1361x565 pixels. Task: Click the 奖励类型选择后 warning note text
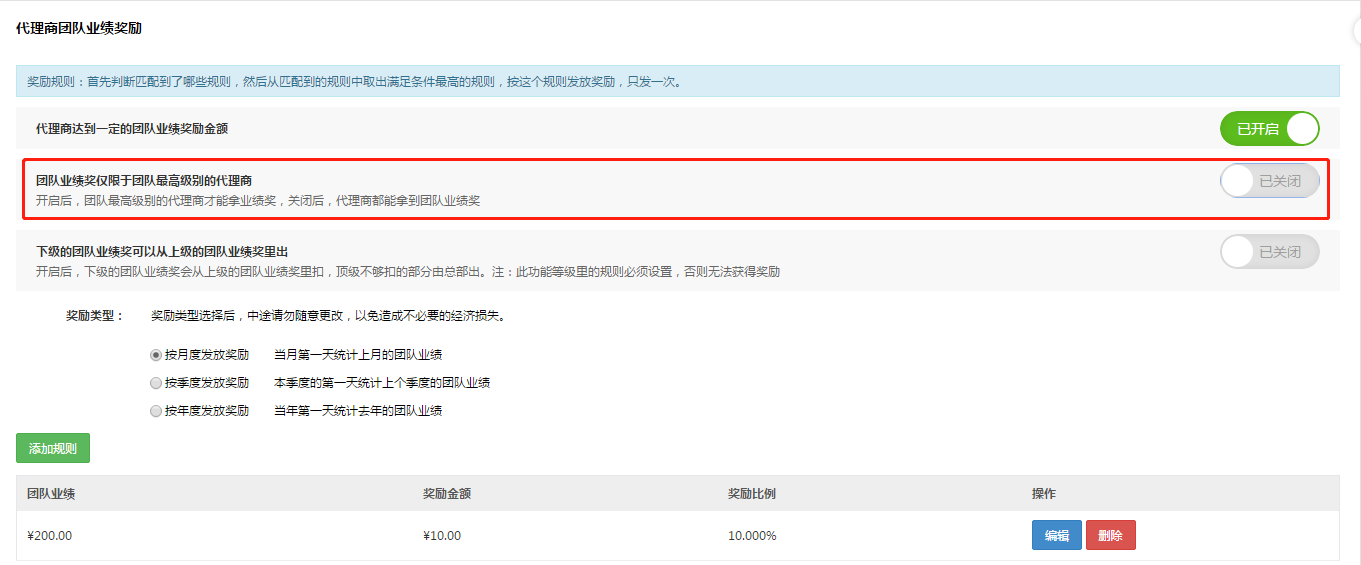pos(328,316)
